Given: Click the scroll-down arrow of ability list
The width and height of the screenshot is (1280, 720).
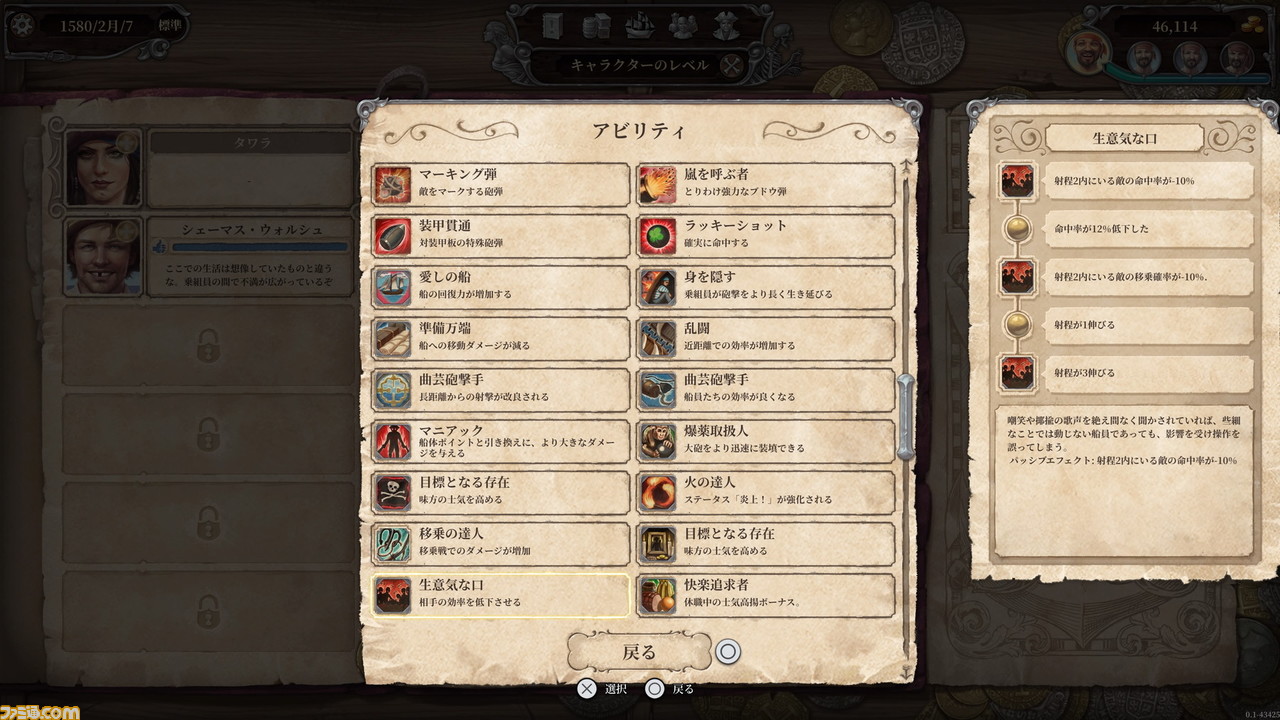Looking at the screenshot, I should (x=906, y=671).
